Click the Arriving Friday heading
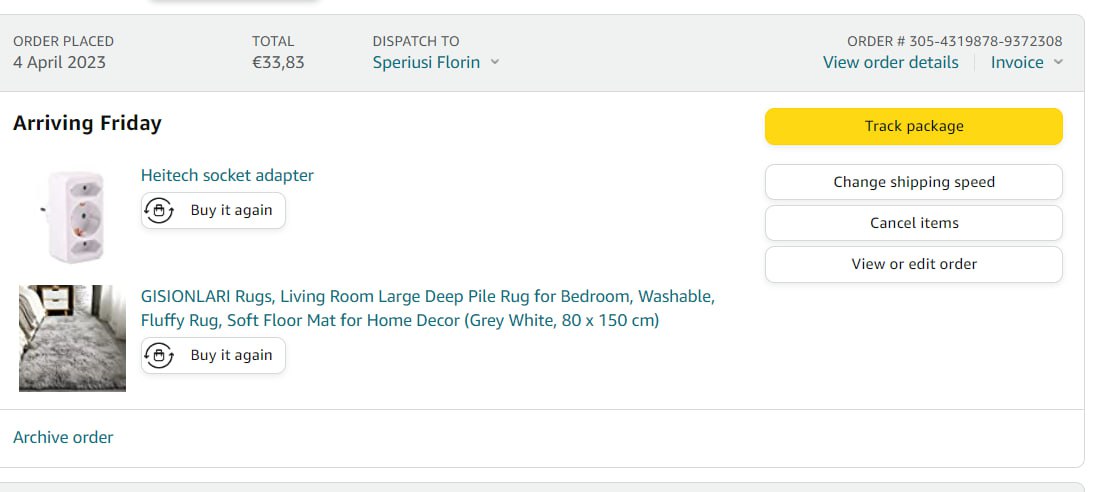The height and width of the screenshot is (492, 1105). point(87,123)
